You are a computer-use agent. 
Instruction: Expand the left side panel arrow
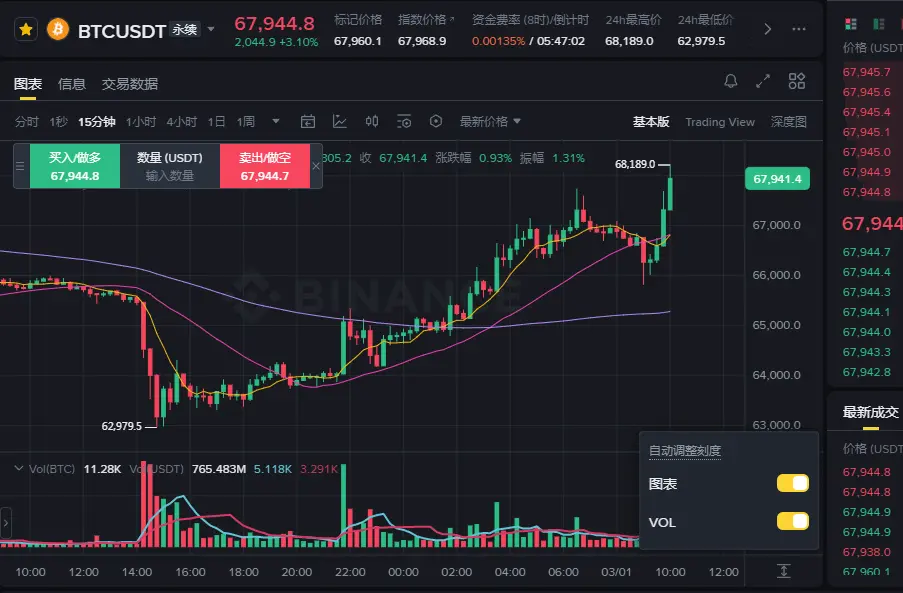click(6, 523)
